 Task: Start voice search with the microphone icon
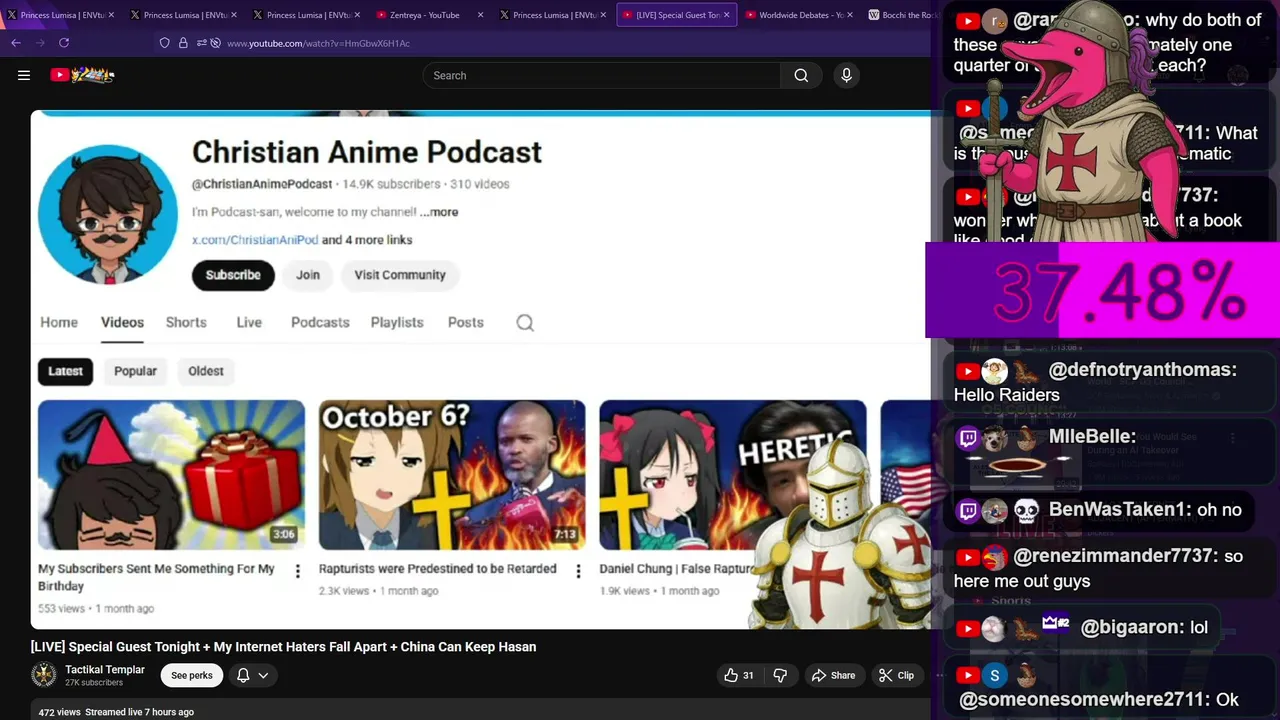[x=846, y=75]
